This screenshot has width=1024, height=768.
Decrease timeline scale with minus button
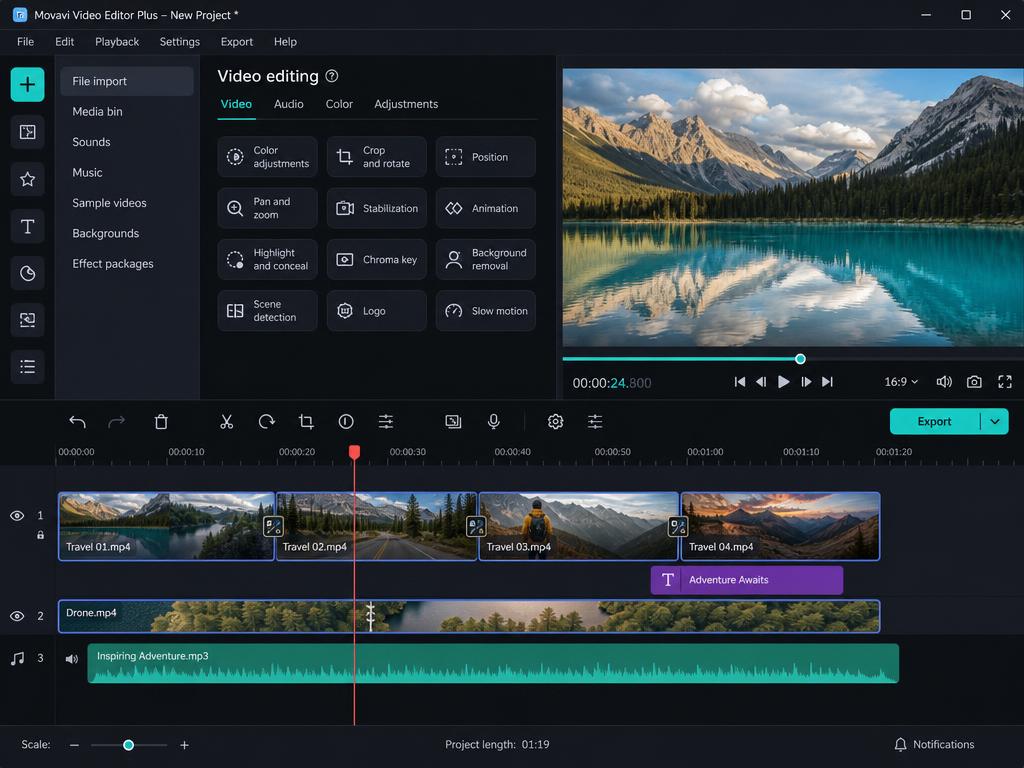coord(74,745)
